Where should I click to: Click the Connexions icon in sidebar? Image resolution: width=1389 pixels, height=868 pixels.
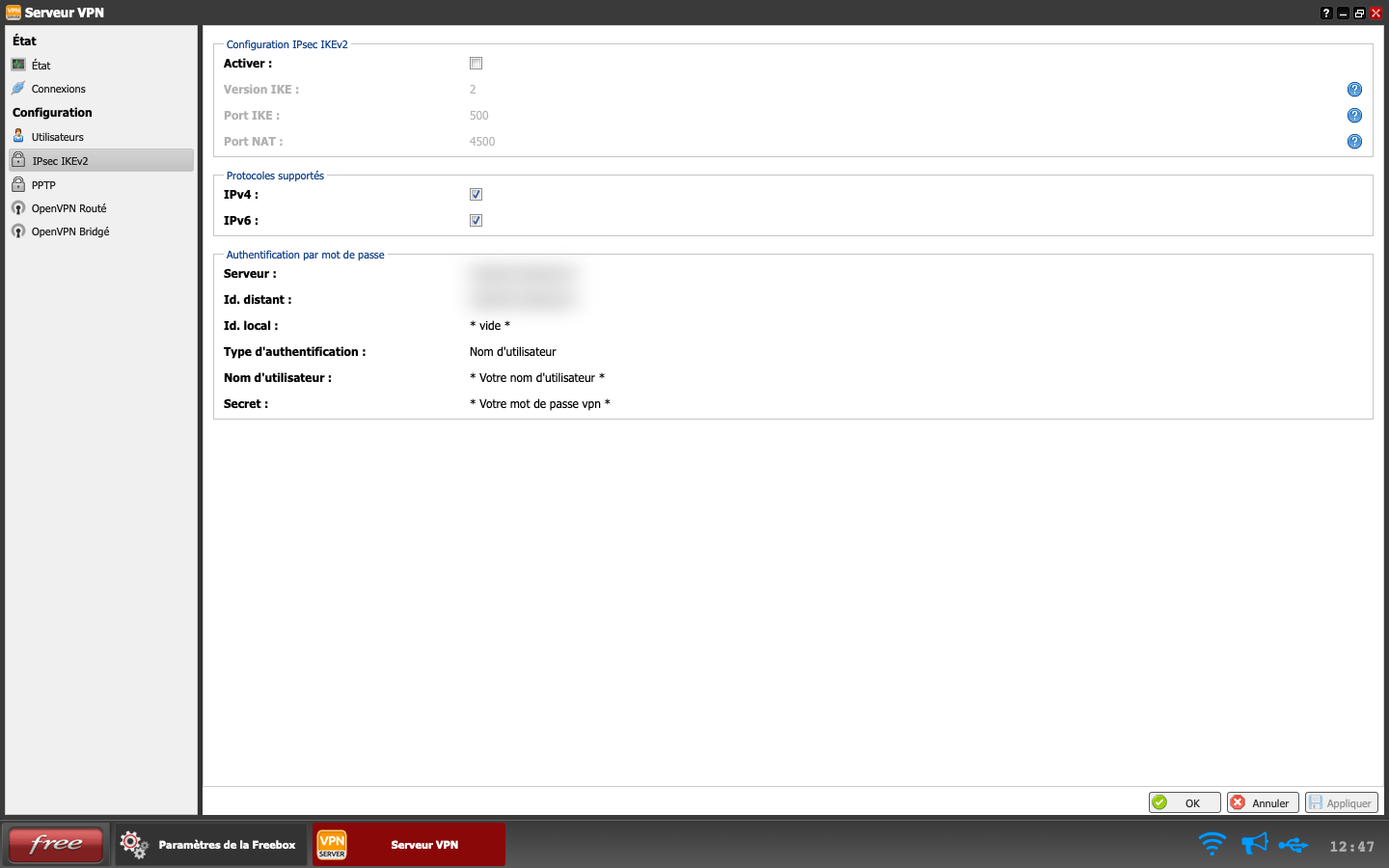[x=18, y=88]
